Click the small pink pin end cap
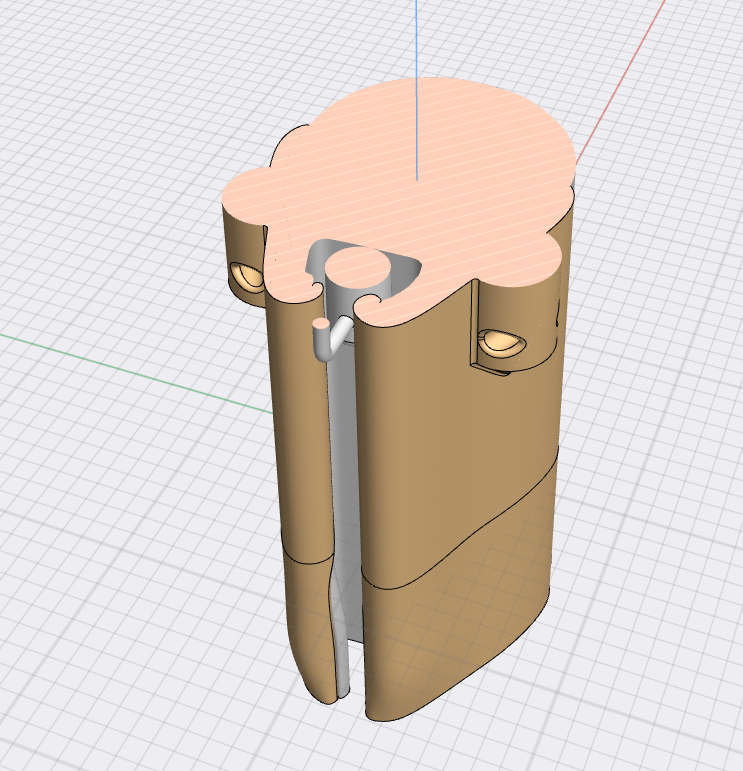743x771 pixels. [x=319, y=323]
